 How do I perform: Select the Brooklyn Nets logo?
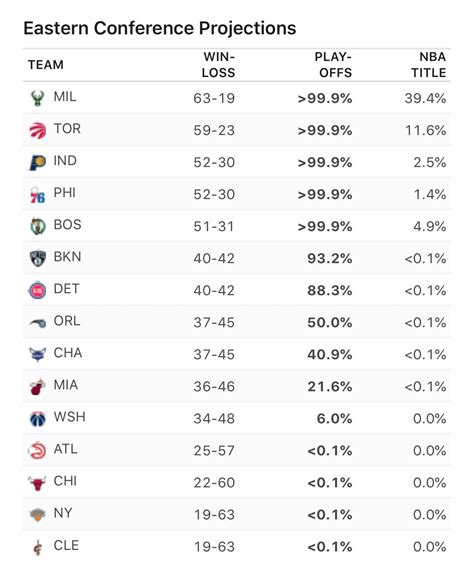[x=37, y=258]
